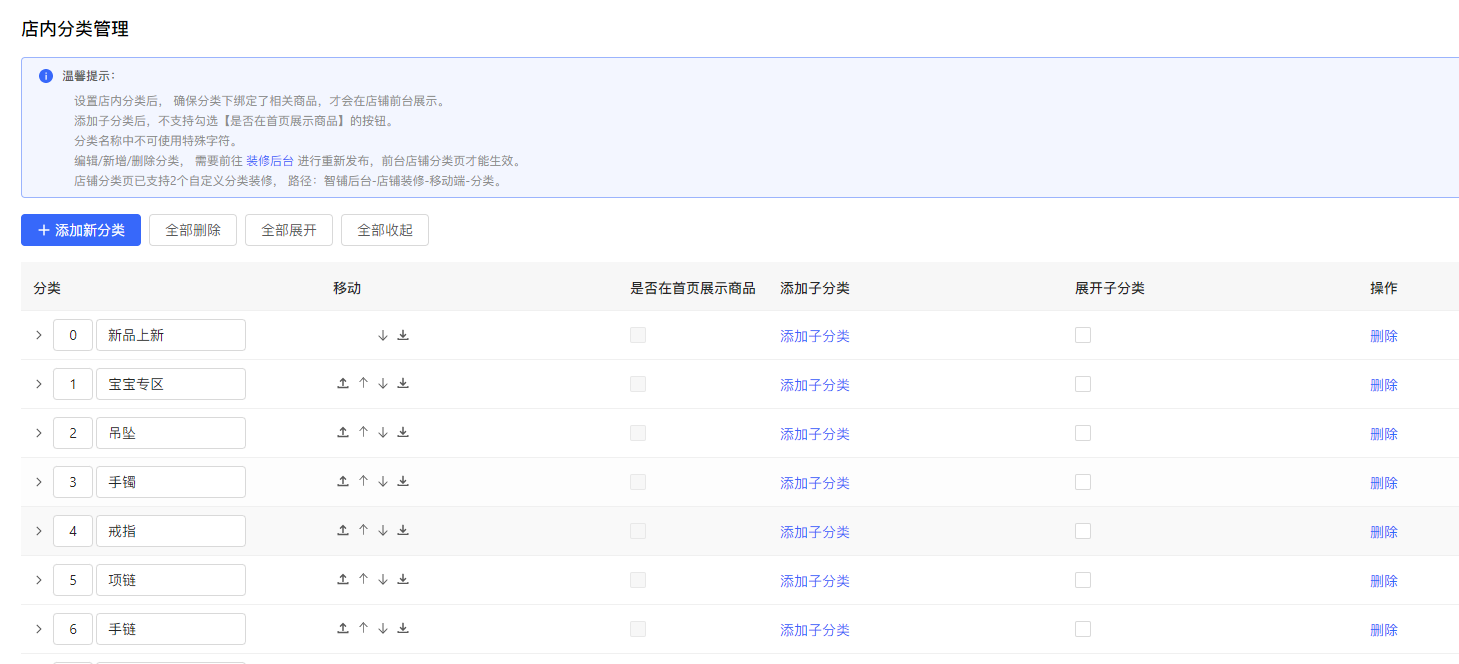Open the 装修后台 link in tips
The height and width of the screenshot is (664, 1459).
point(270,160)
